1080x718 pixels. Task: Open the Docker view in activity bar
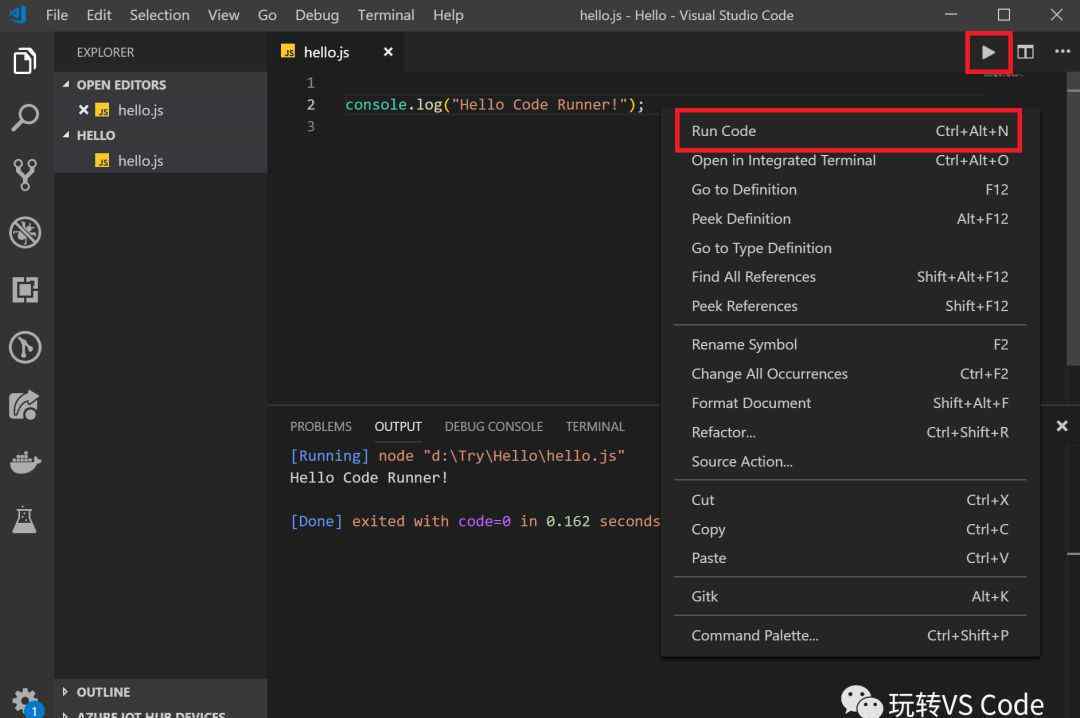point(24,463)
